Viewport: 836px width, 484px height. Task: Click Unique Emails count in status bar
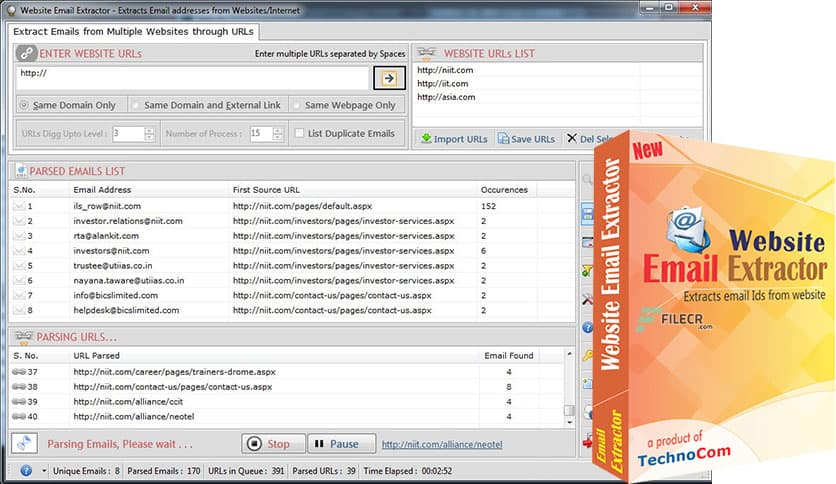[x=86, y=471]
